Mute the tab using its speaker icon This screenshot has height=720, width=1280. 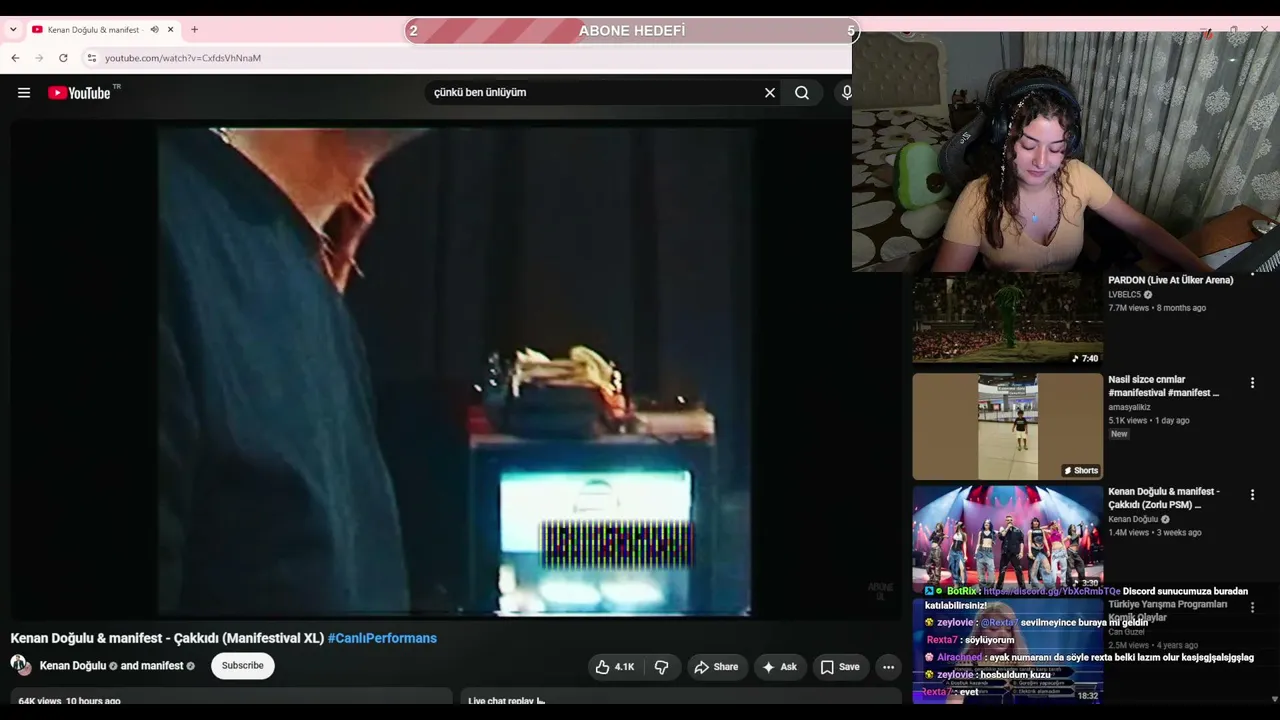[154, 30]
